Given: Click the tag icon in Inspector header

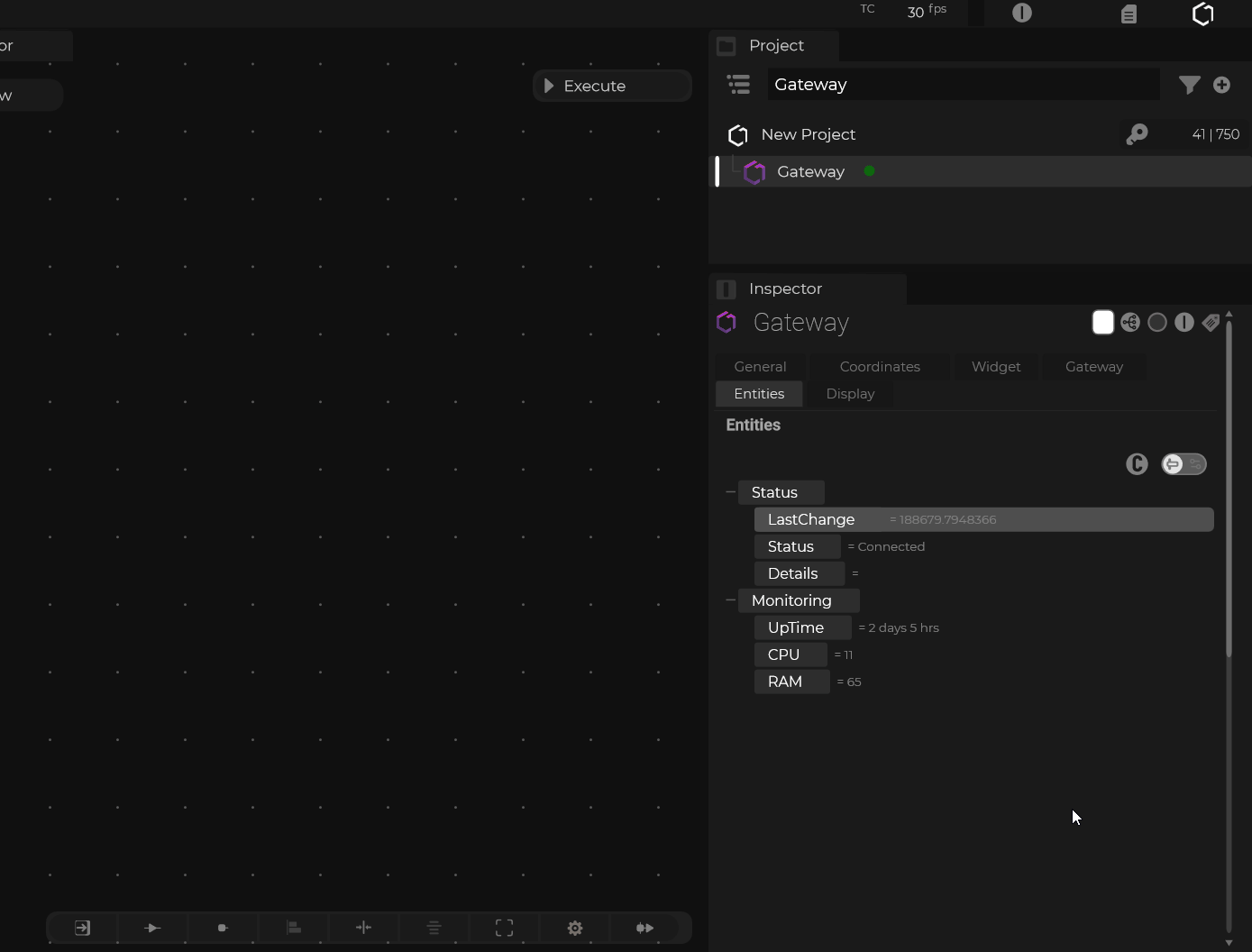Looking at the screenshot, I should point(1211,323).
